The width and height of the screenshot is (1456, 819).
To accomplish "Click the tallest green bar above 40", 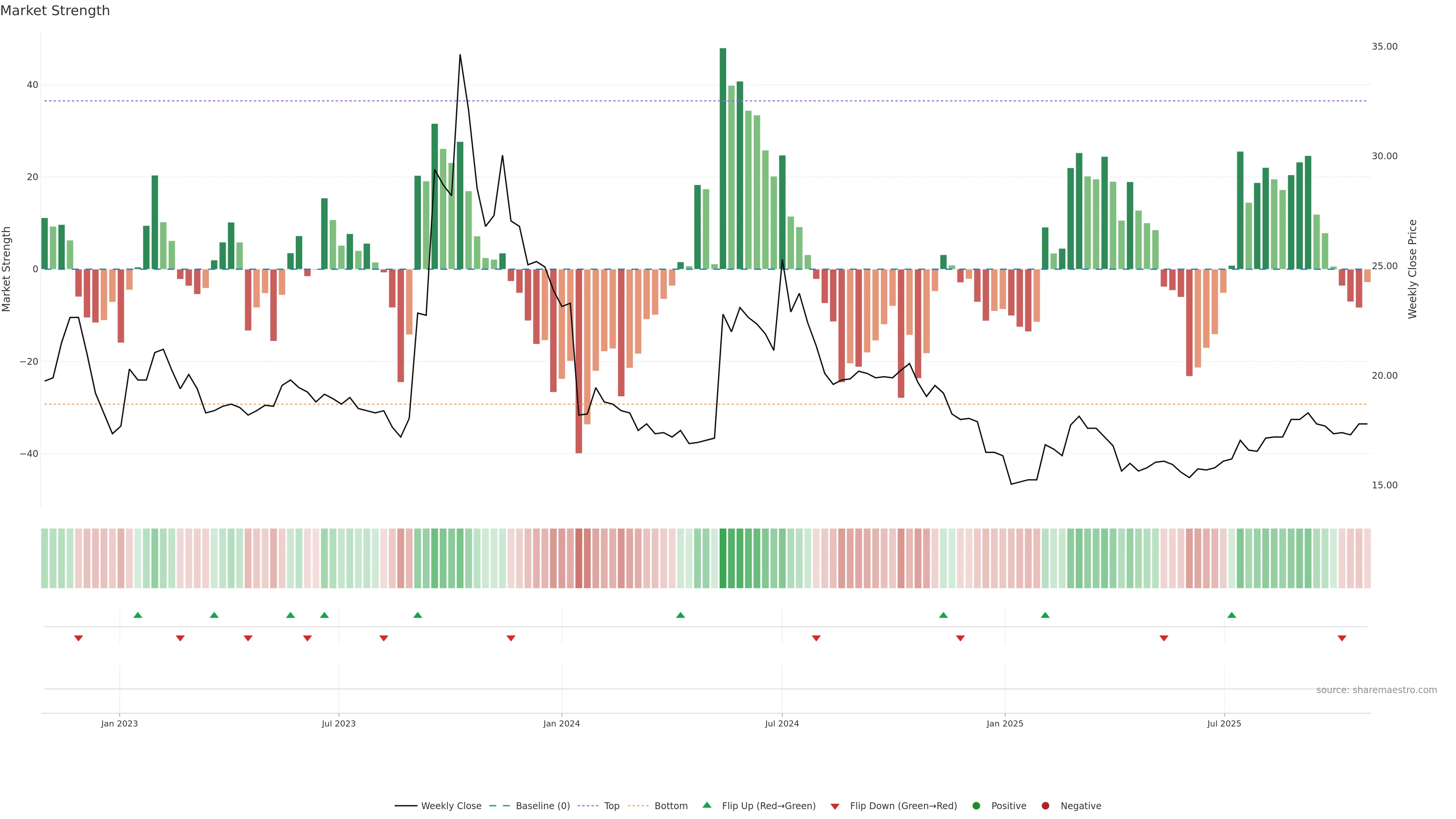I will coord(723,158).
